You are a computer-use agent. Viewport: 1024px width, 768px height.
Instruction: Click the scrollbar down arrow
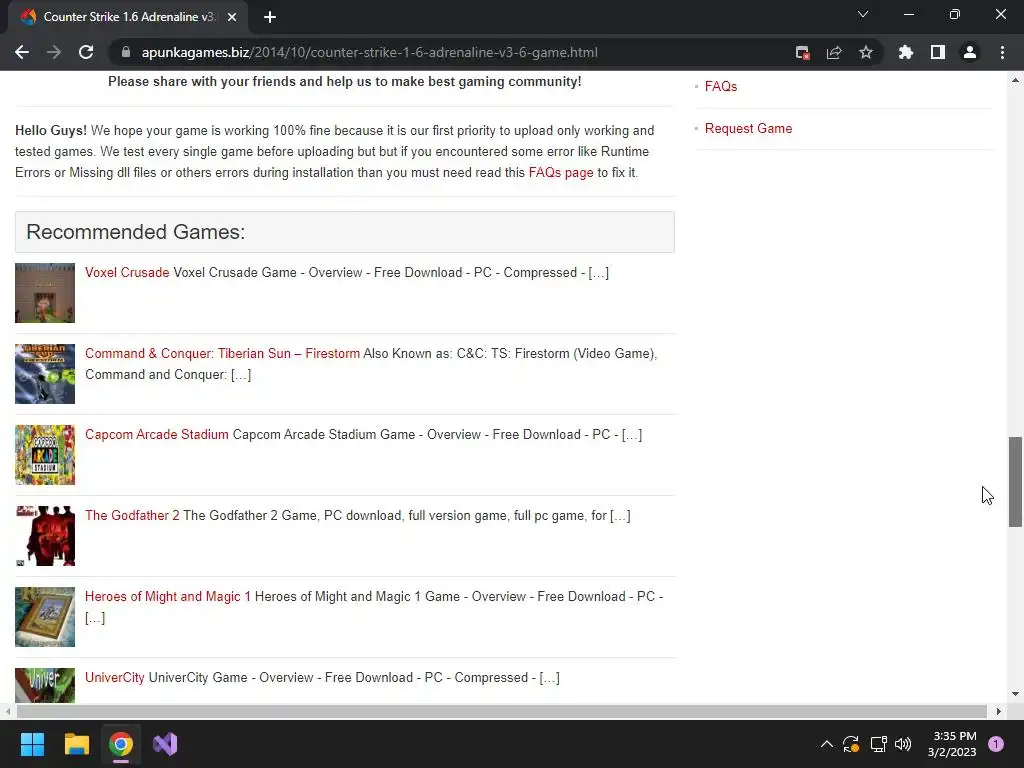(x=1015, y=694)
